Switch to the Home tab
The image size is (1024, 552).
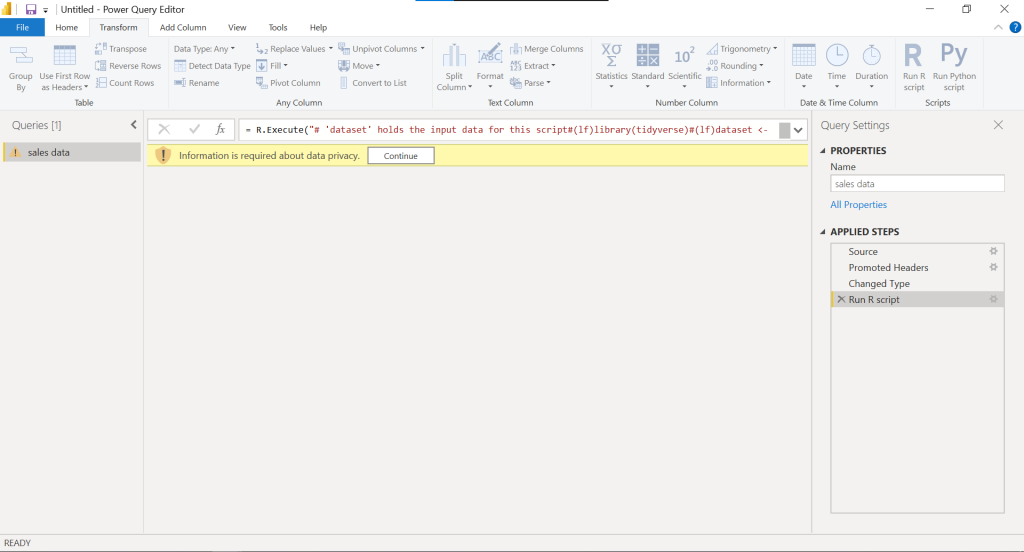67,27
